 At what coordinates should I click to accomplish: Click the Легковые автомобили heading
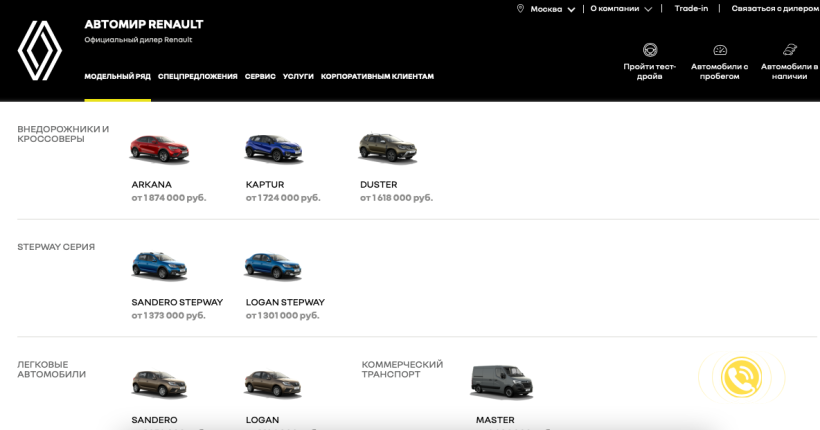point(51,369)
